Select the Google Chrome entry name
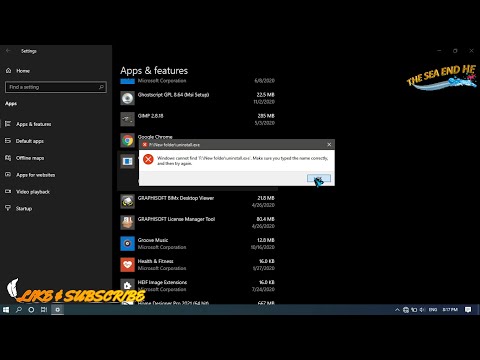Viewport: 480px width, 360px height. [x=155, y=137]
